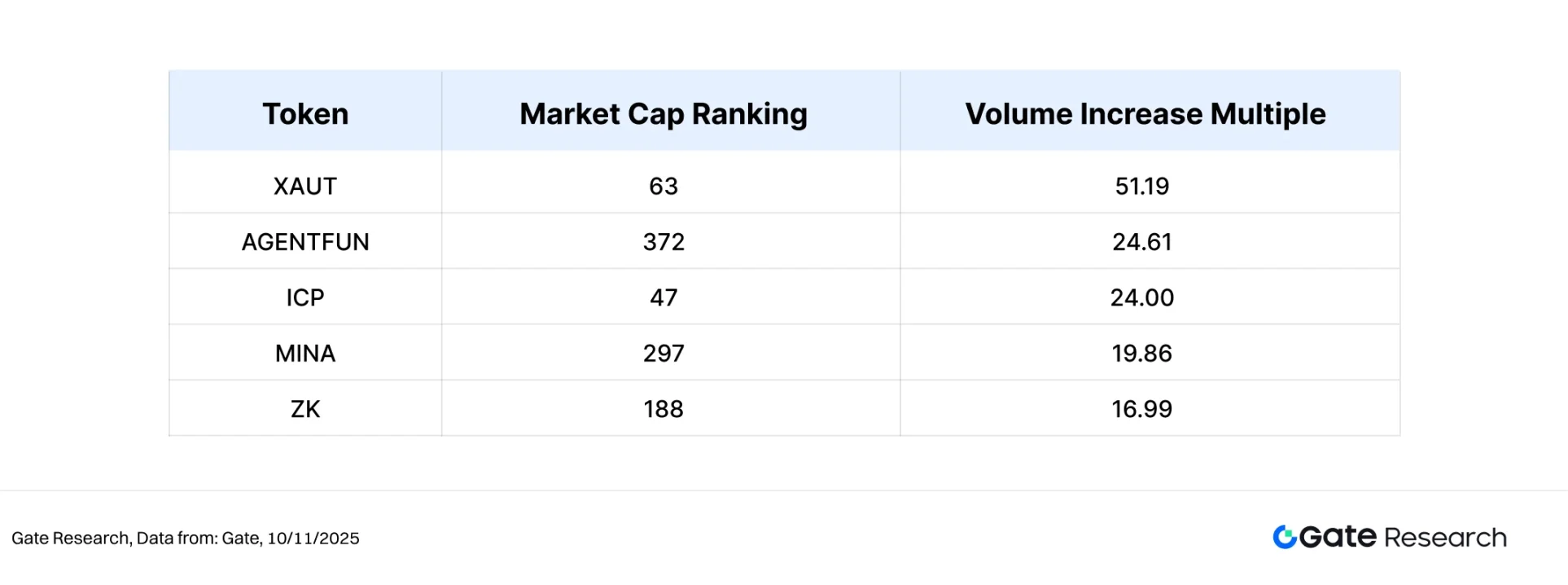
Task: Select the MINA token cell
Action: [305, 354]
